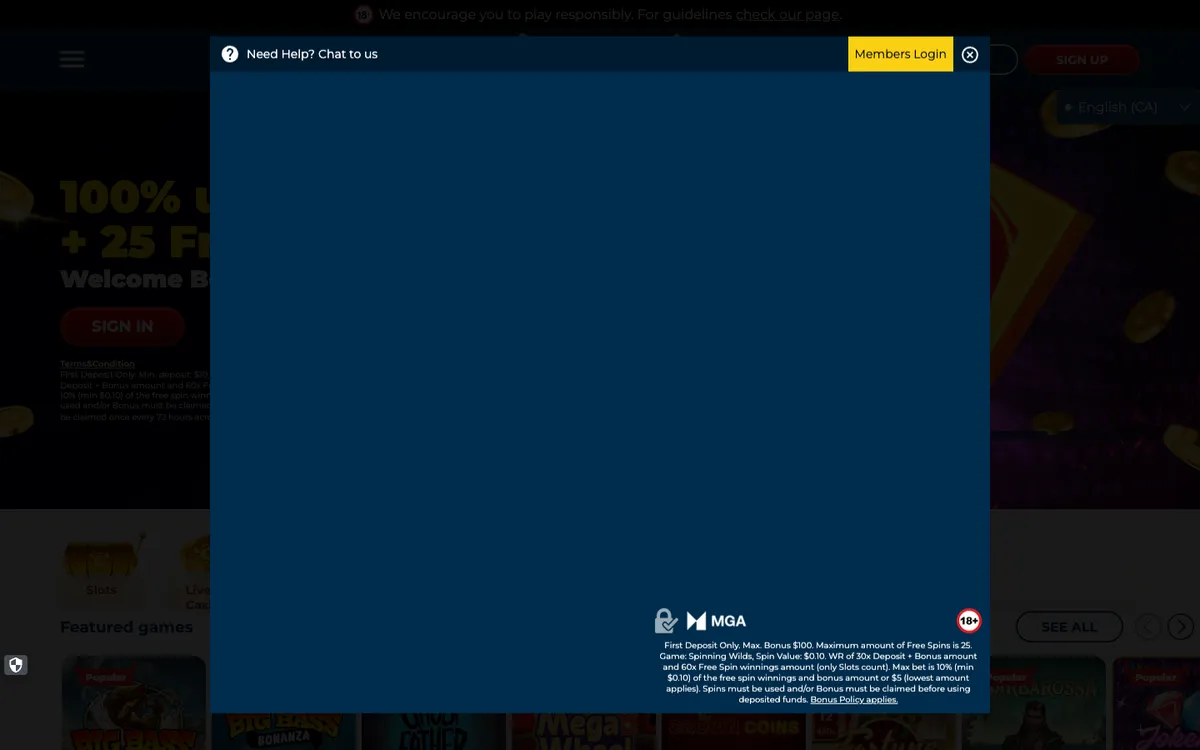Open the Need Help chat question icon

click(x=230, y=54)
